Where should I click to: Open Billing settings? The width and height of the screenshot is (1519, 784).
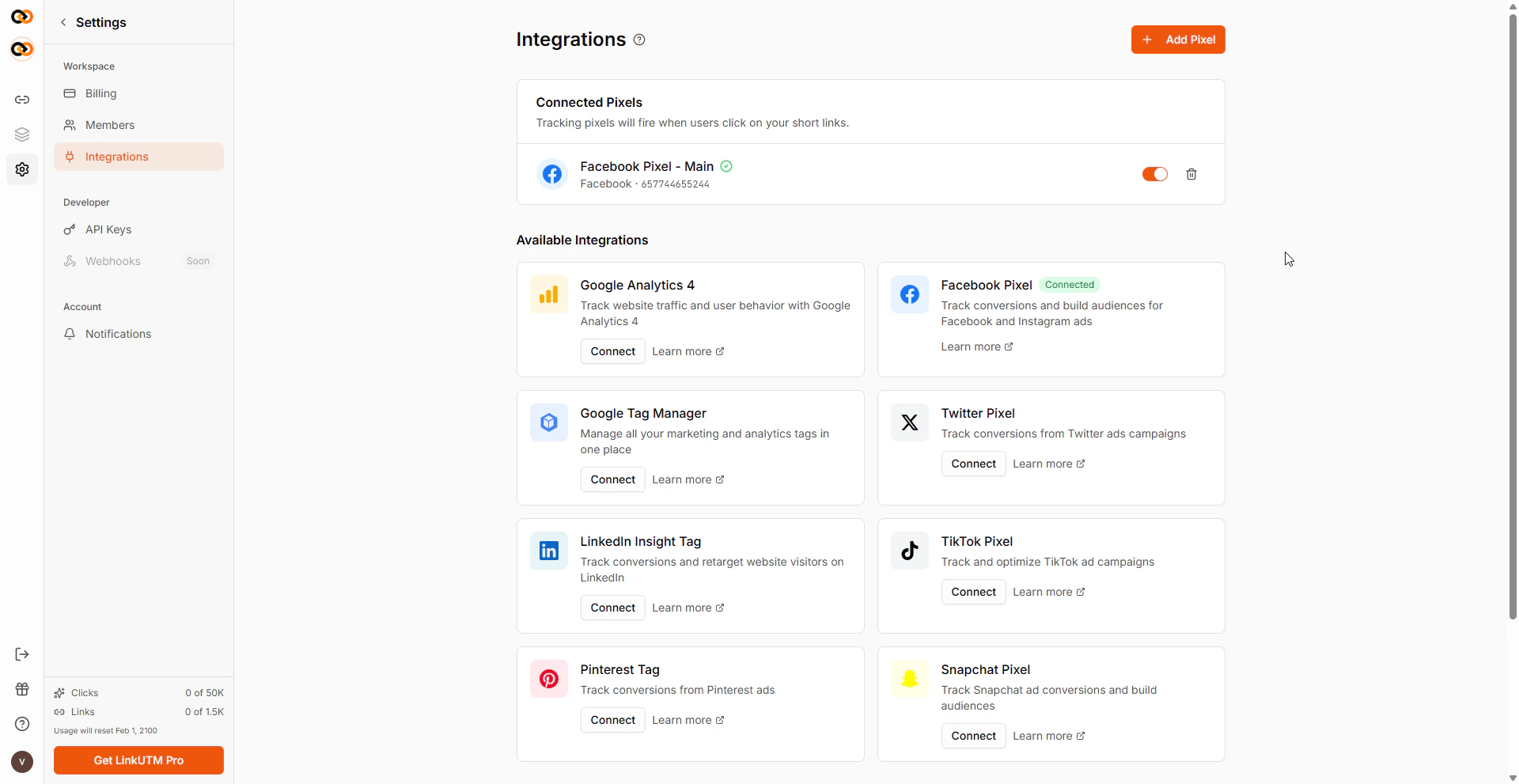point(138,93)
